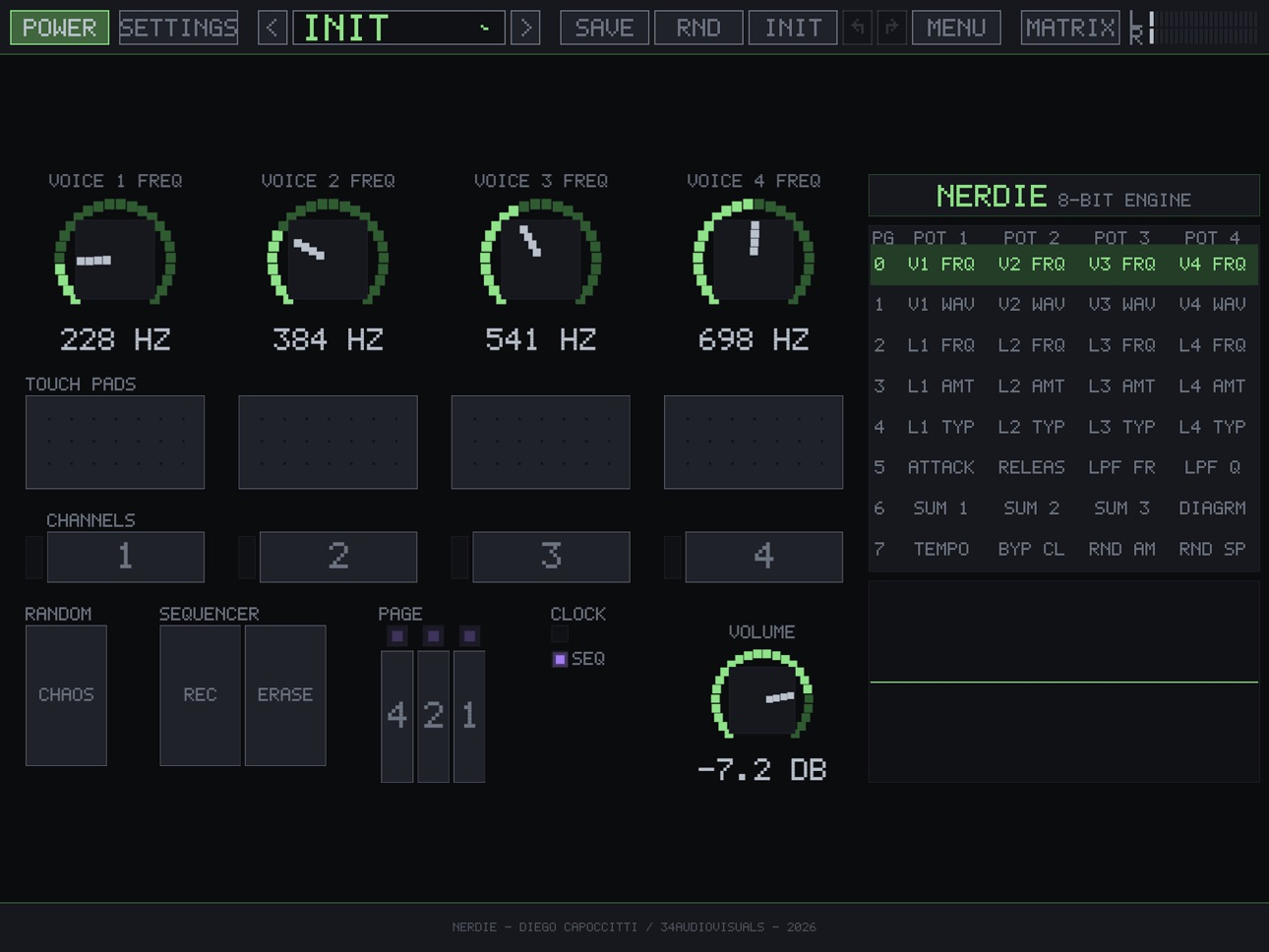The height and width of the screenshot is (952, 1269).
Task: Select L3 TYP cell in page 4
Action: pyautogui.click(x=1121, y=427)
